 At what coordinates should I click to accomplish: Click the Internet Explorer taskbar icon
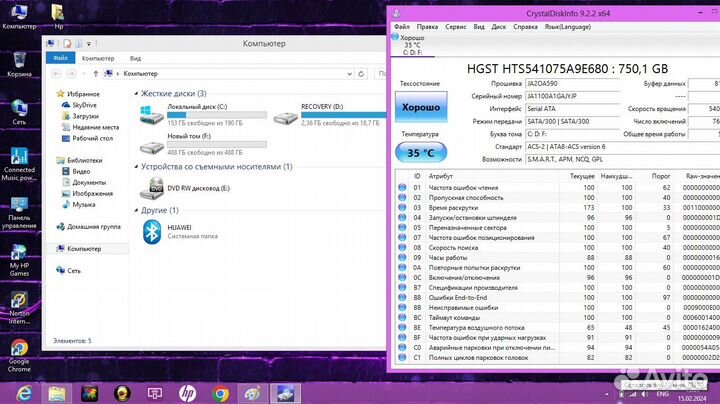tap(24, 392)
